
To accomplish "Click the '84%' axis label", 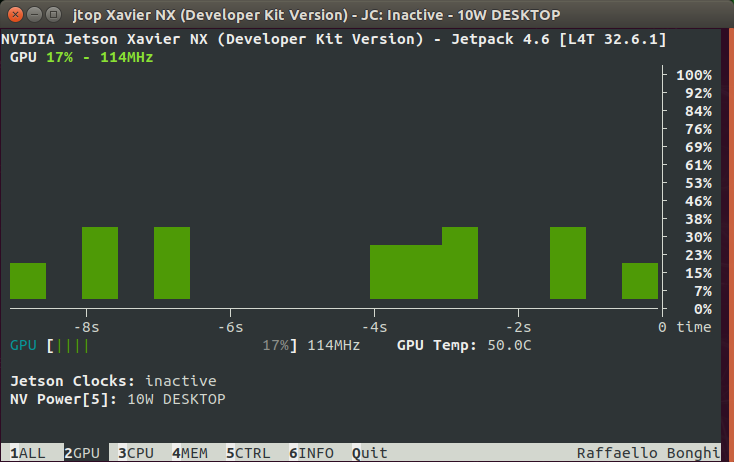I will [x=698, y=111].
